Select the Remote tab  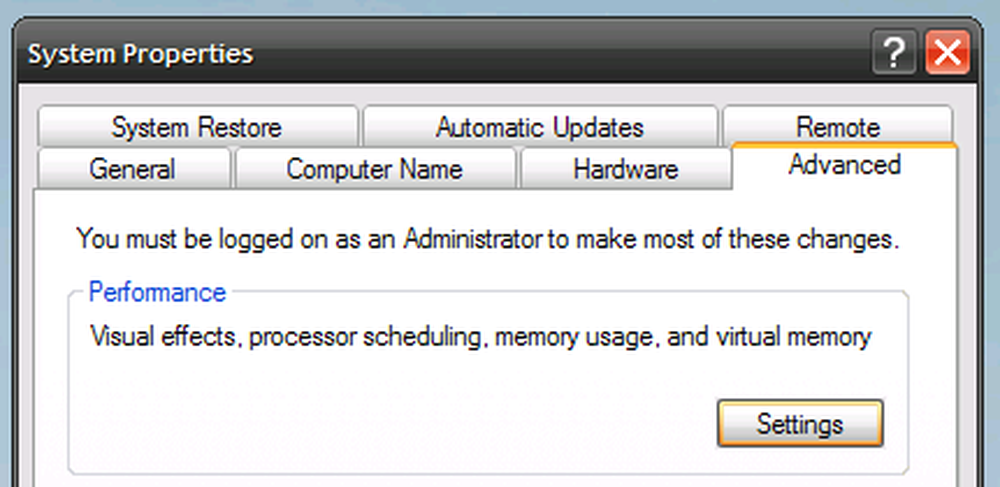click(x=838, y=126)
